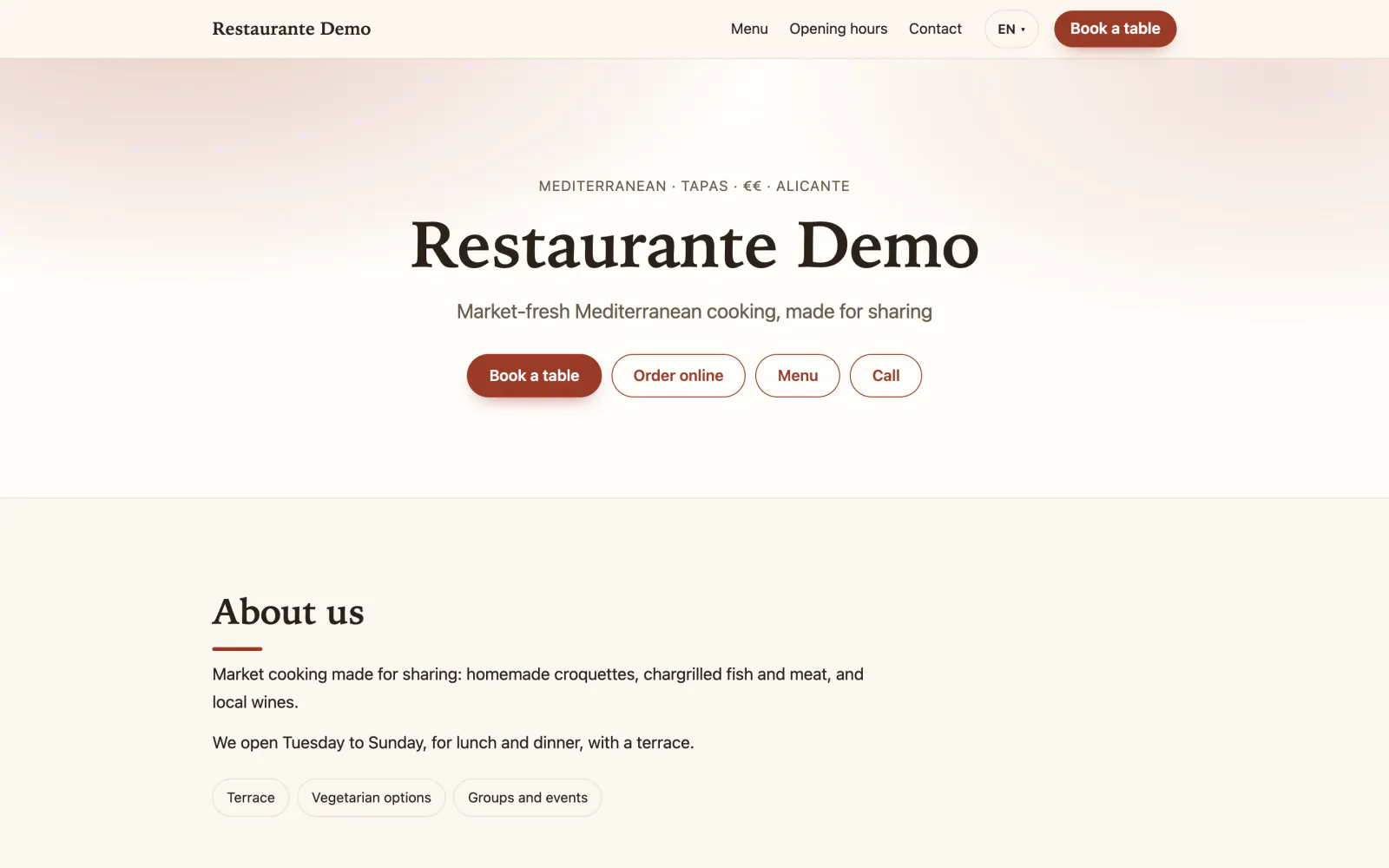Click the hero Book a table button

[x=534, y=376]
